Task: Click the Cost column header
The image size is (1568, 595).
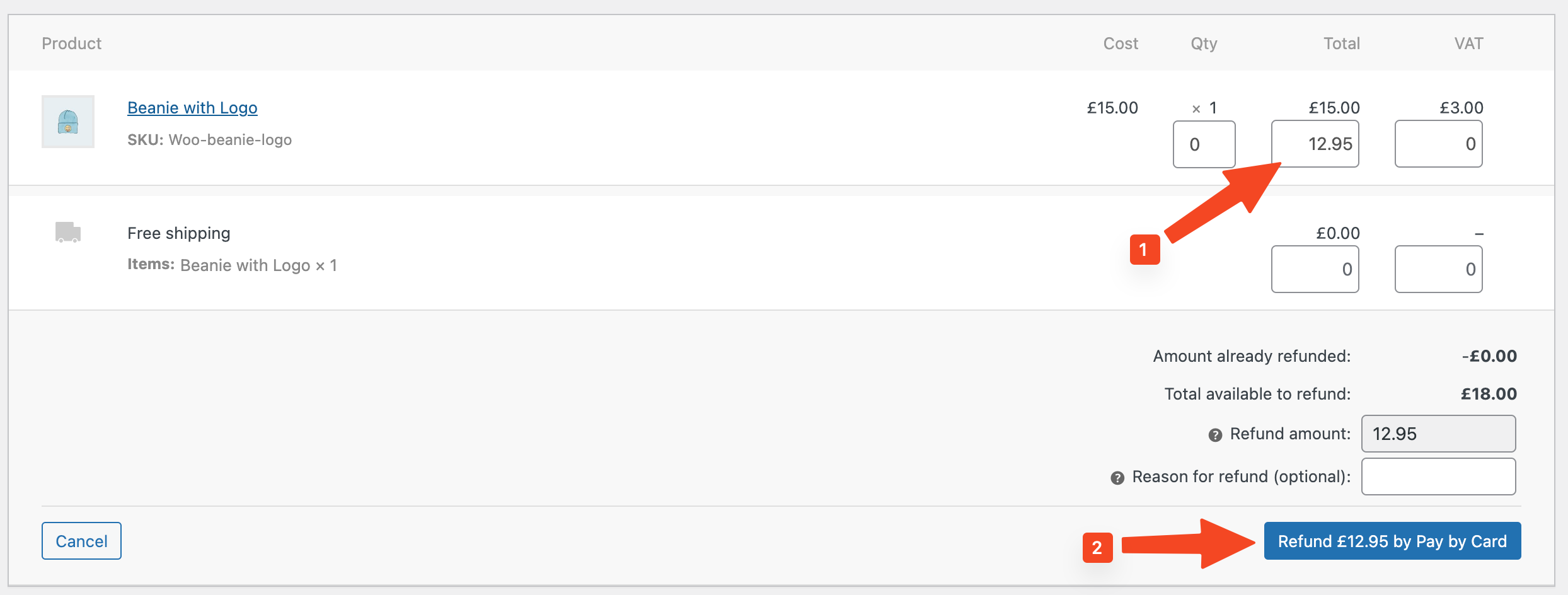Action: [x=1121, y=43]
